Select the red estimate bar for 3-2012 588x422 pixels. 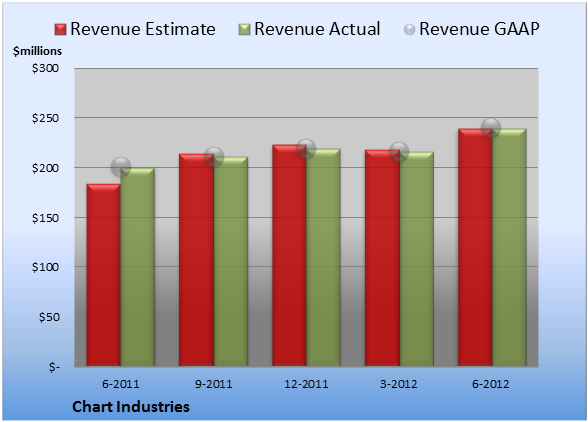pyautogui.click(x=382, y=258)
